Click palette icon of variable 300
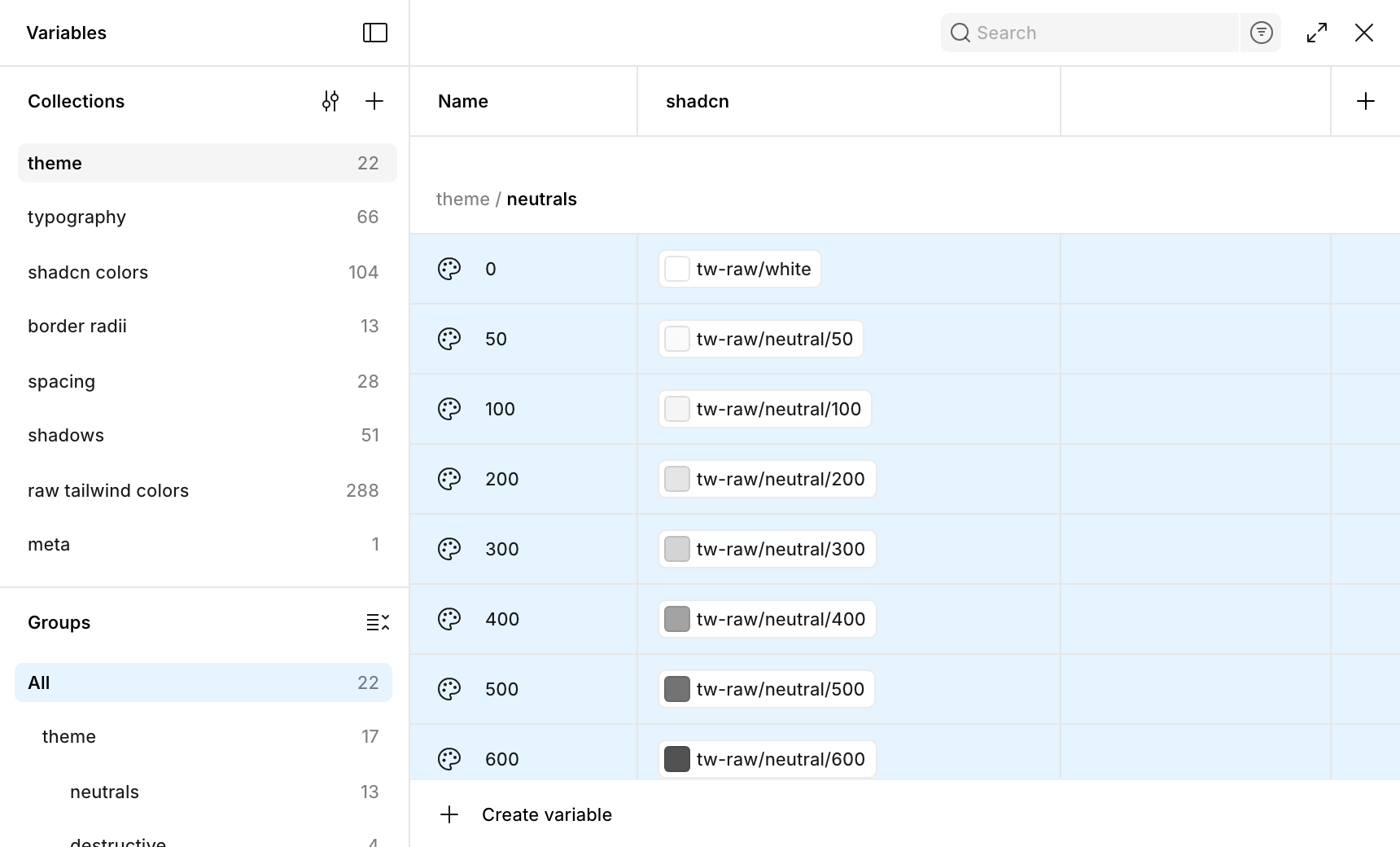 (x=449, y=549)
